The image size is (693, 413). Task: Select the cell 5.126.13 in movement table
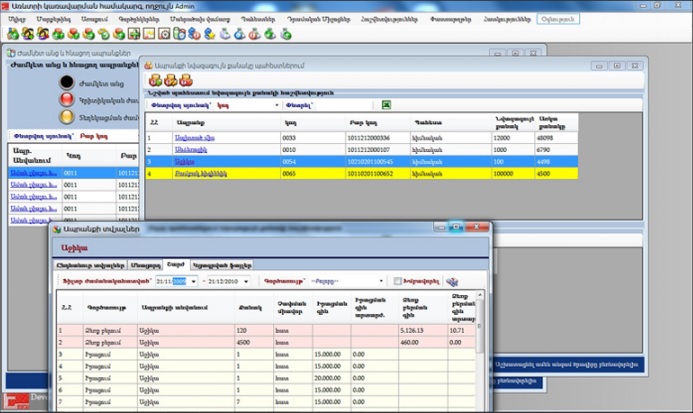[x=423, y=330]
